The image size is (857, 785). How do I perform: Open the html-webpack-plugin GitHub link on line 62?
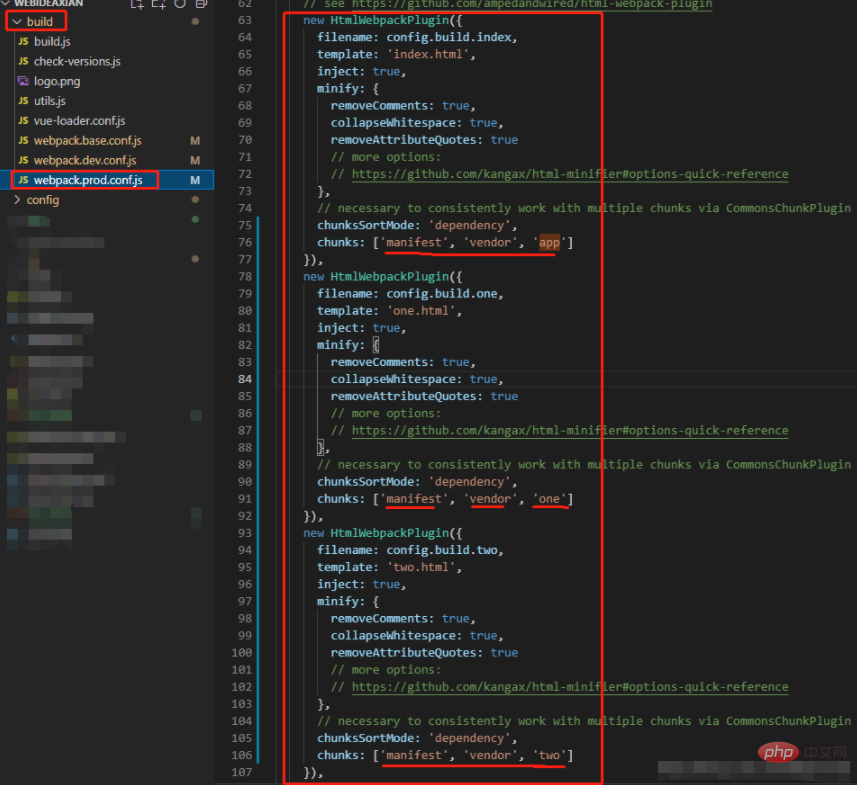click(x=532, y=4)
